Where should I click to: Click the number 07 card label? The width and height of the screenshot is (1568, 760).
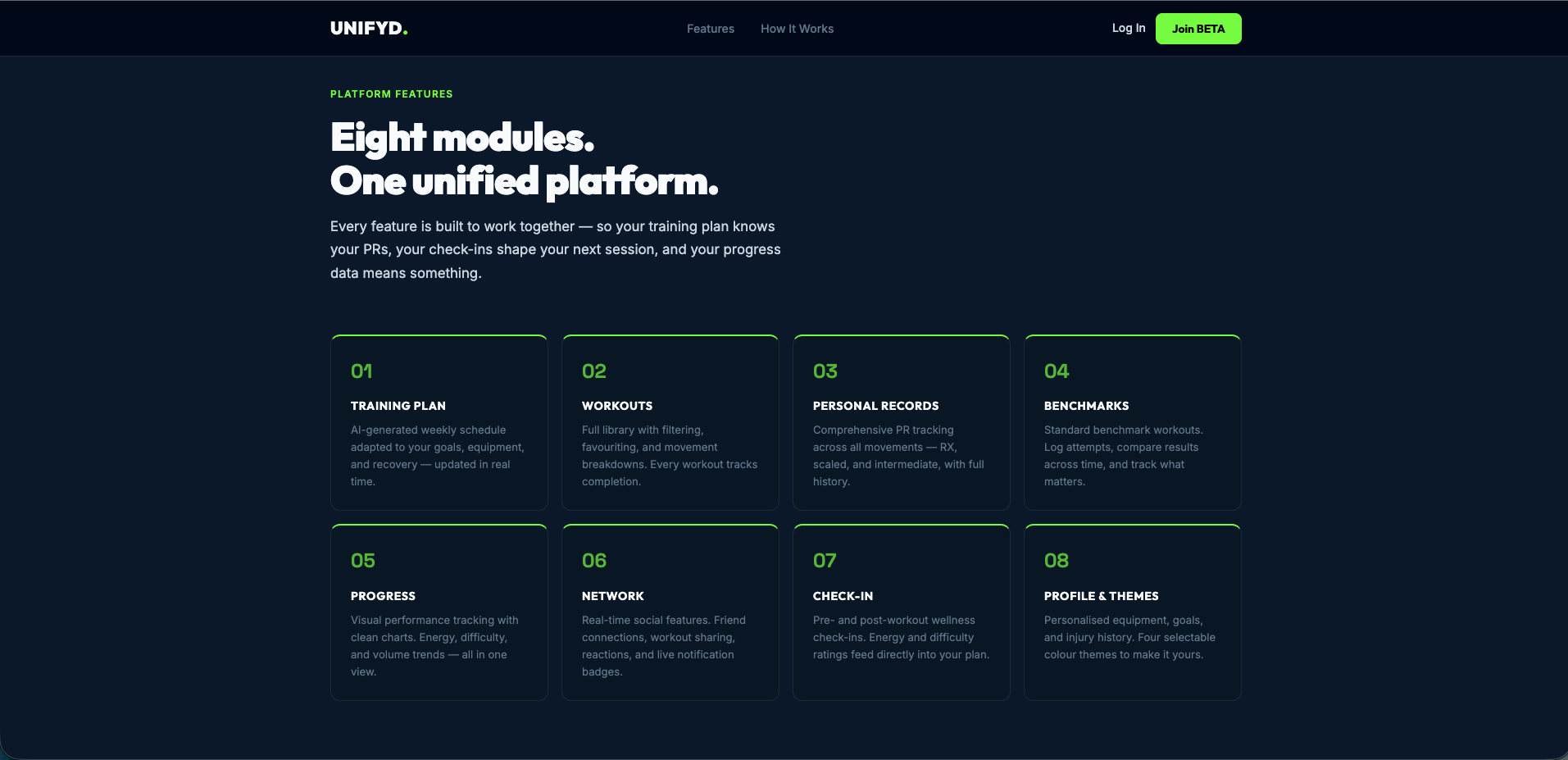[x=825, y=561]
